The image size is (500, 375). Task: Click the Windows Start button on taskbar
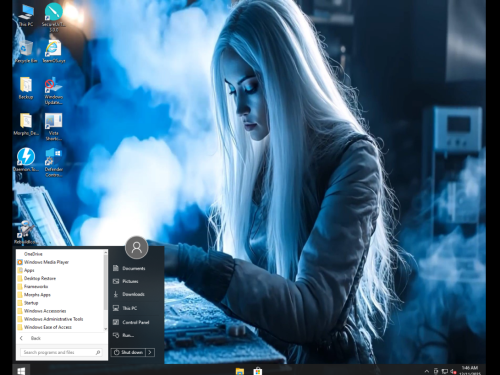click(x=21, y=371)
